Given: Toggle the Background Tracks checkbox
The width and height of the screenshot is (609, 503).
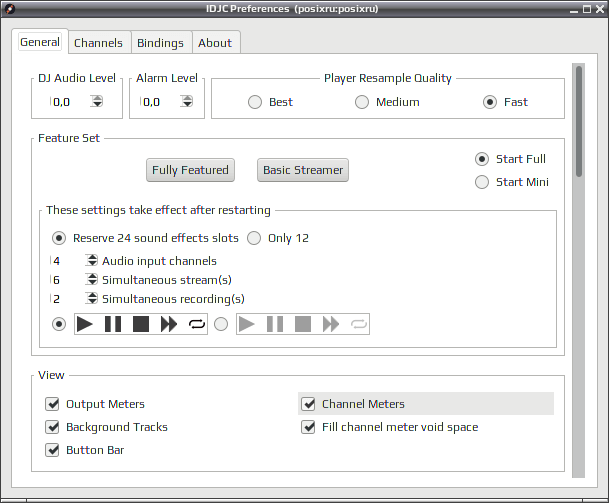Looking at the screenshot, I should click(x=52, y=427).
